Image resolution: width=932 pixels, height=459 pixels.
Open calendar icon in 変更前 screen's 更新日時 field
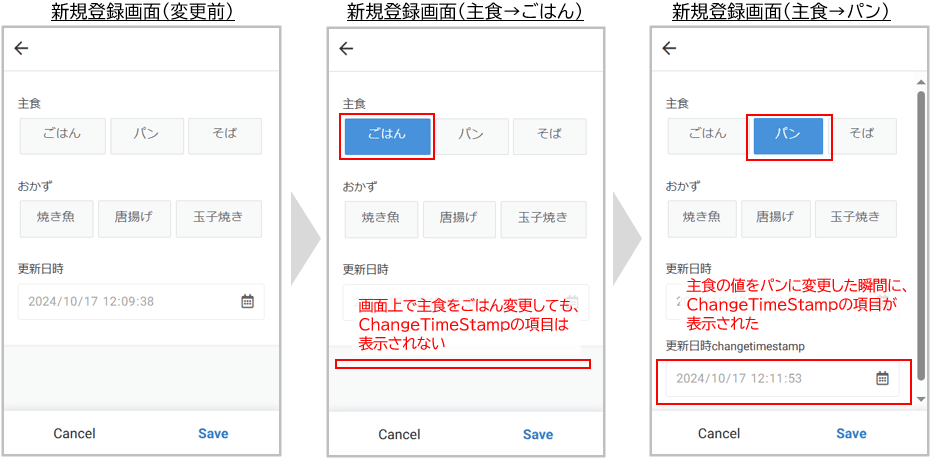point(247,301)
